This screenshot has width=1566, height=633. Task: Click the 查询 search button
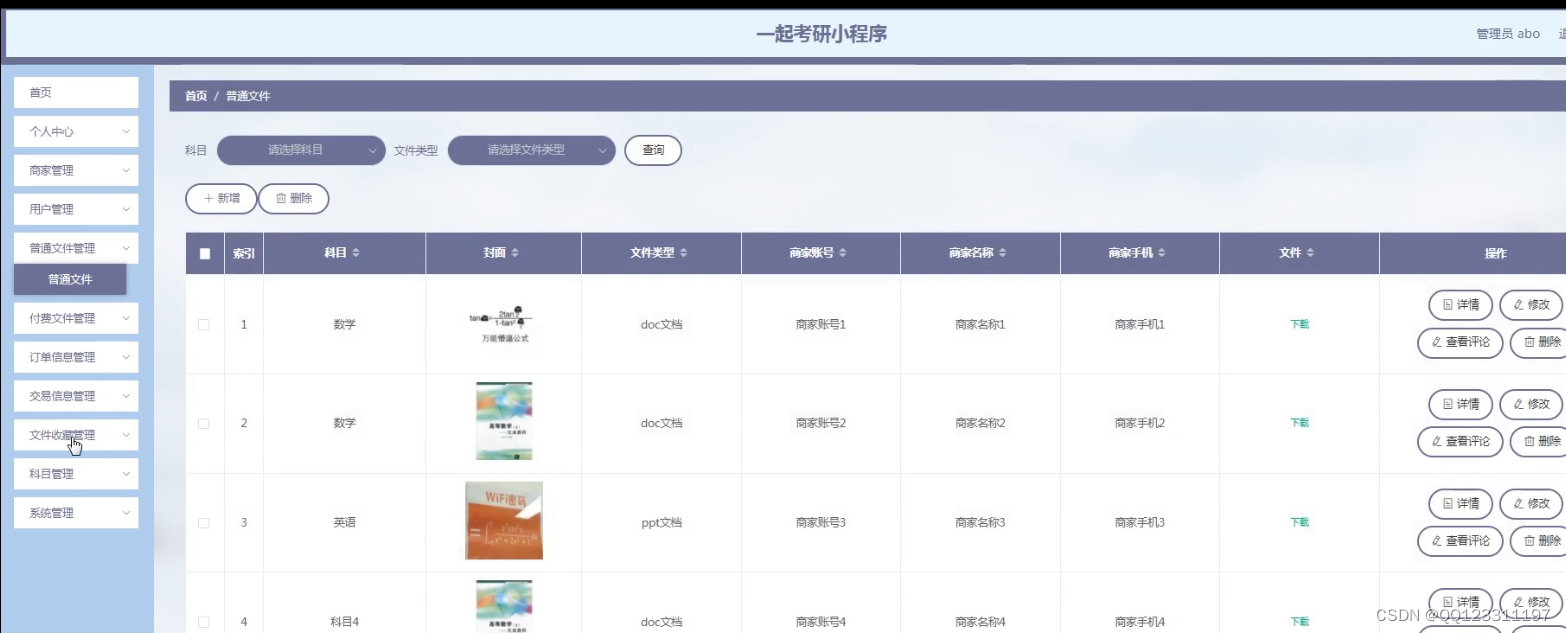tap(652, 149)
